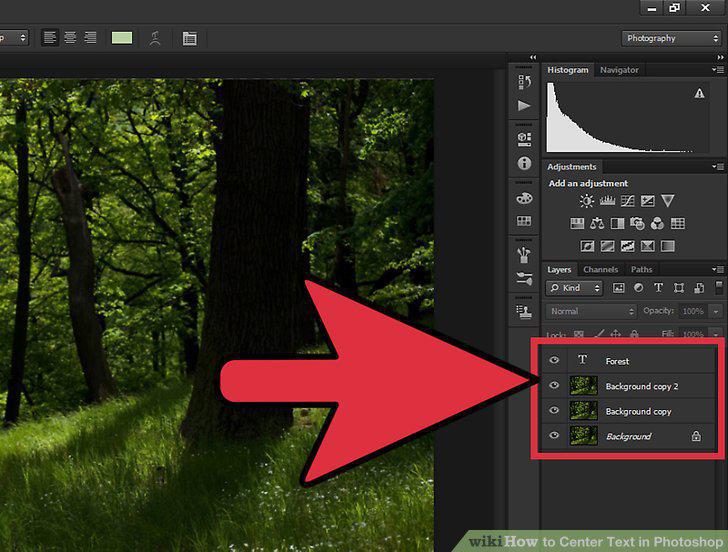Select right align text
The image size is (728, 552).
coord(90,38)
